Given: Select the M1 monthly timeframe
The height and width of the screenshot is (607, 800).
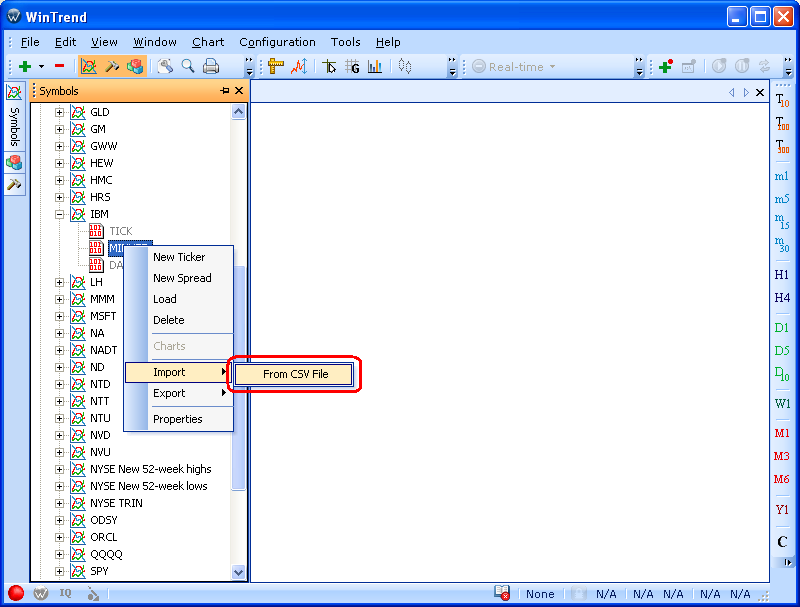Looking at the screenshot, I should 782,433.
